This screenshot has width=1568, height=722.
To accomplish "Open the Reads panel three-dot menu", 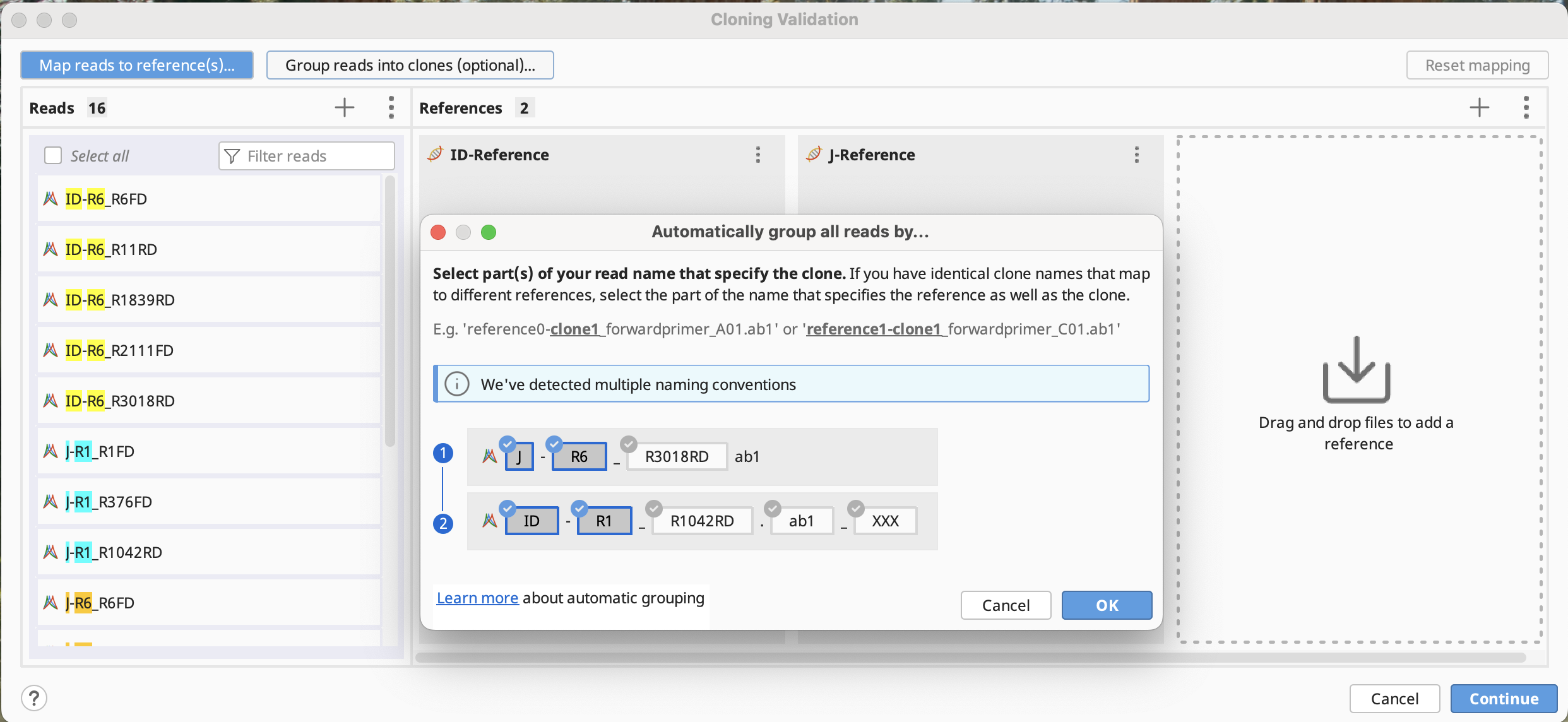I will pyautogui.click(x=391, y=107).
